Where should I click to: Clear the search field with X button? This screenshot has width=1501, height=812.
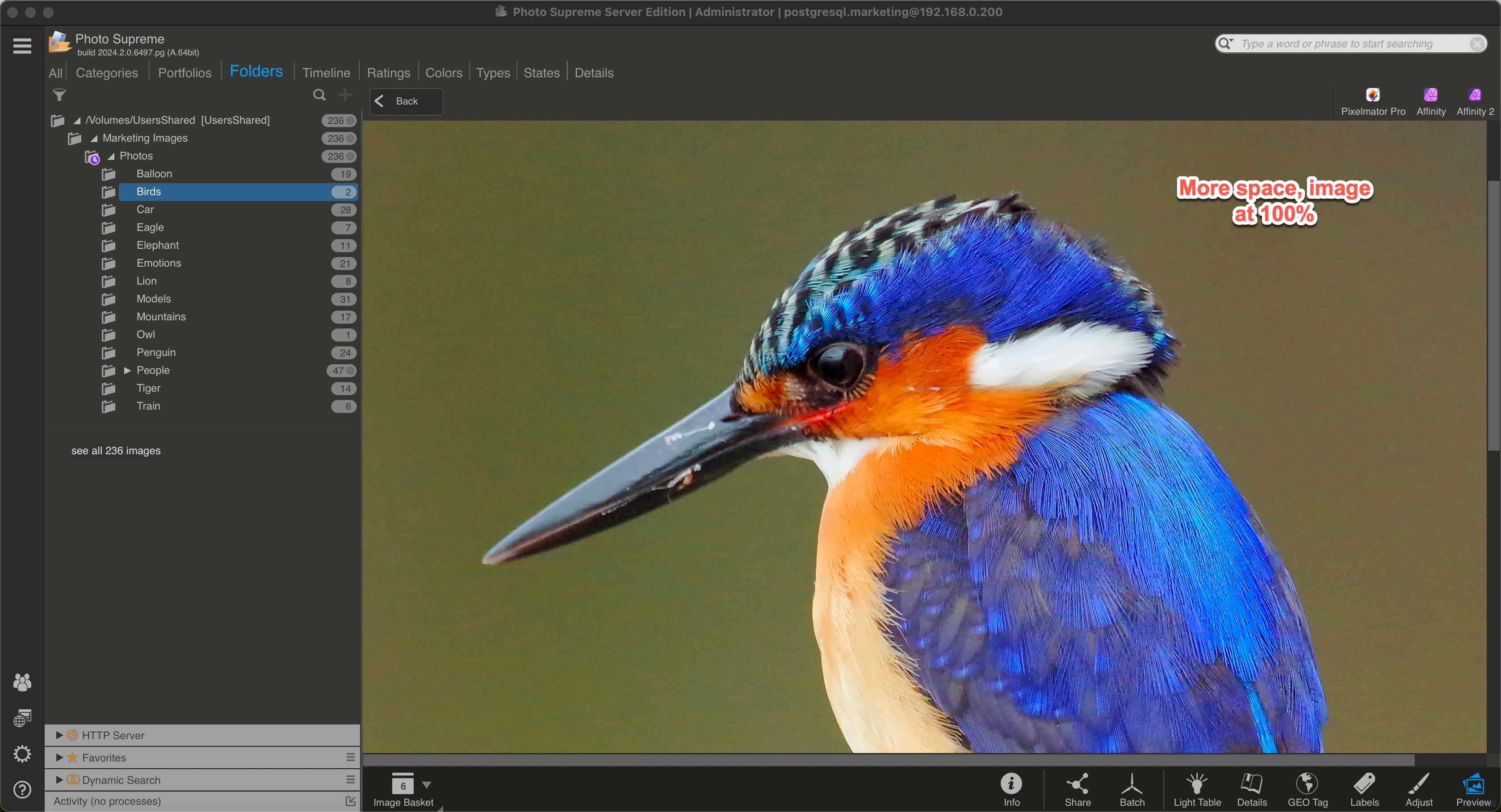[x=1476, y=44]
